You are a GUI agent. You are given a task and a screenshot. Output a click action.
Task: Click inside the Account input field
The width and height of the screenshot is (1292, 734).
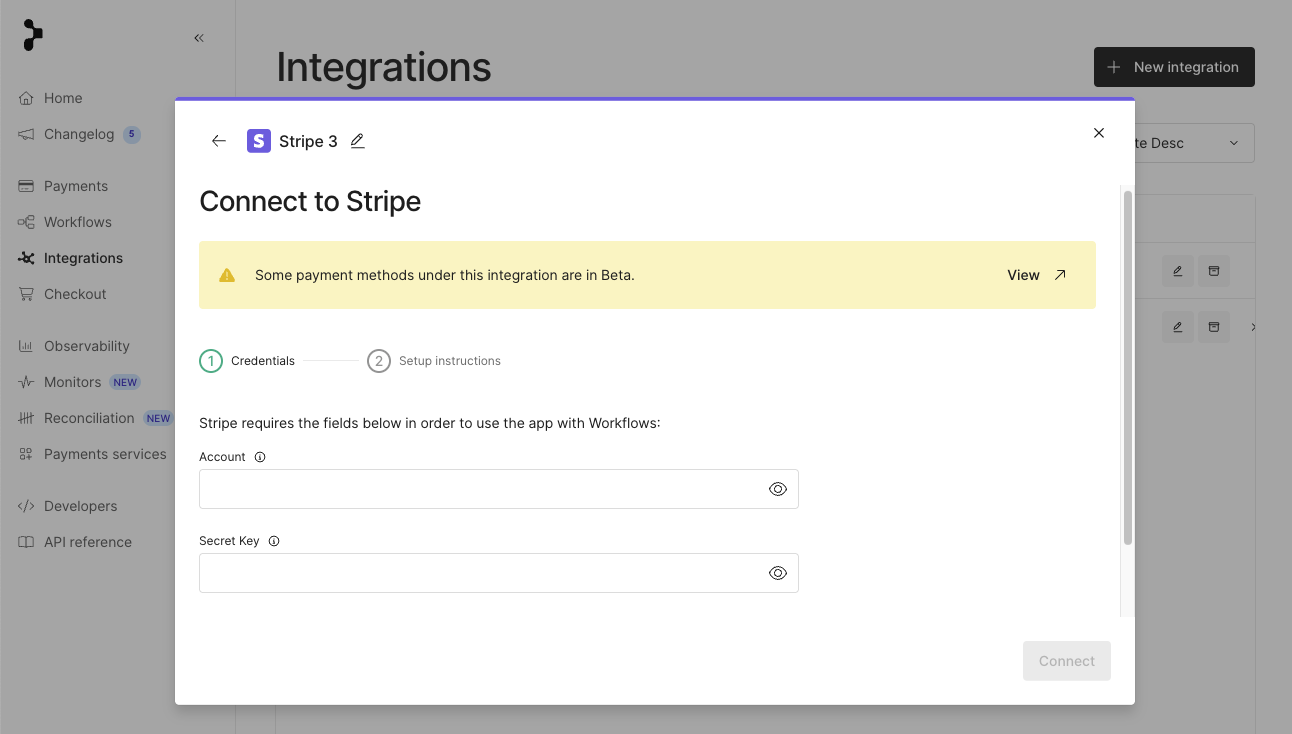499,489
